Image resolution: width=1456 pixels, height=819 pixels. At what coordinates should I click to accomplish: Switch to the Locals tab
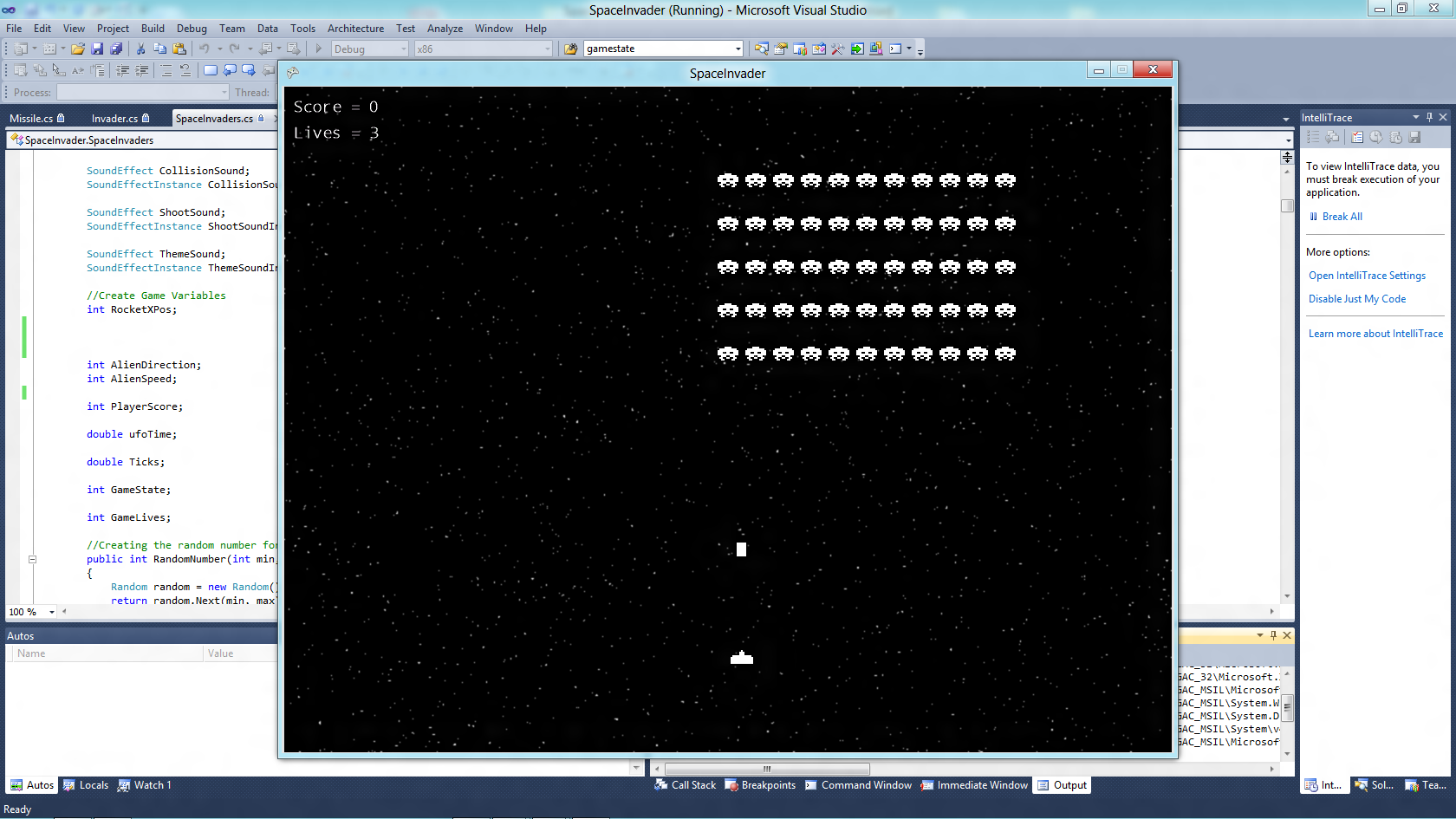click(x=86, y=785)
